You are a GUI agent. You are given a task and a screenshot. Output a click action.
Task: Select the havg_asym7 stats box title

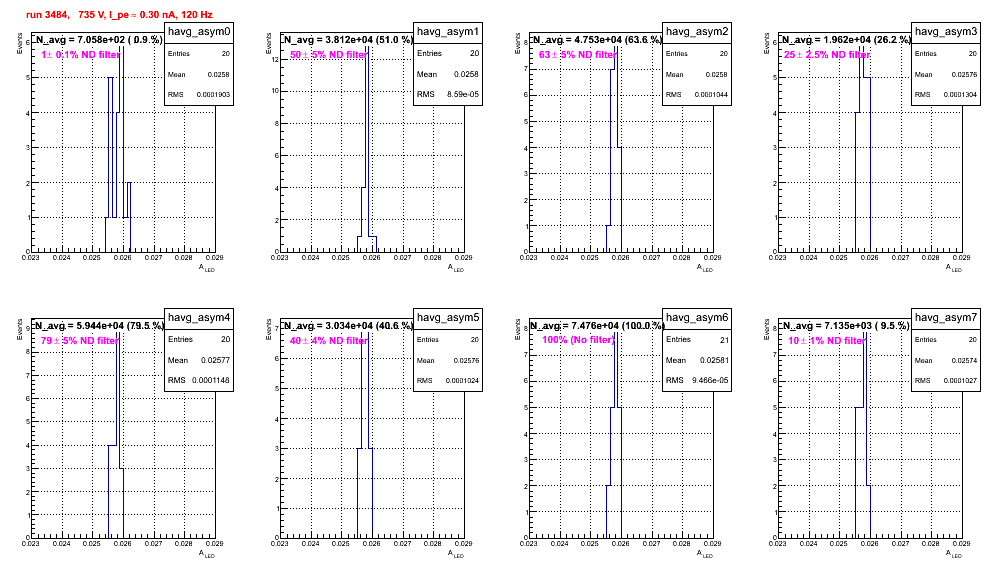click(946, 318)
